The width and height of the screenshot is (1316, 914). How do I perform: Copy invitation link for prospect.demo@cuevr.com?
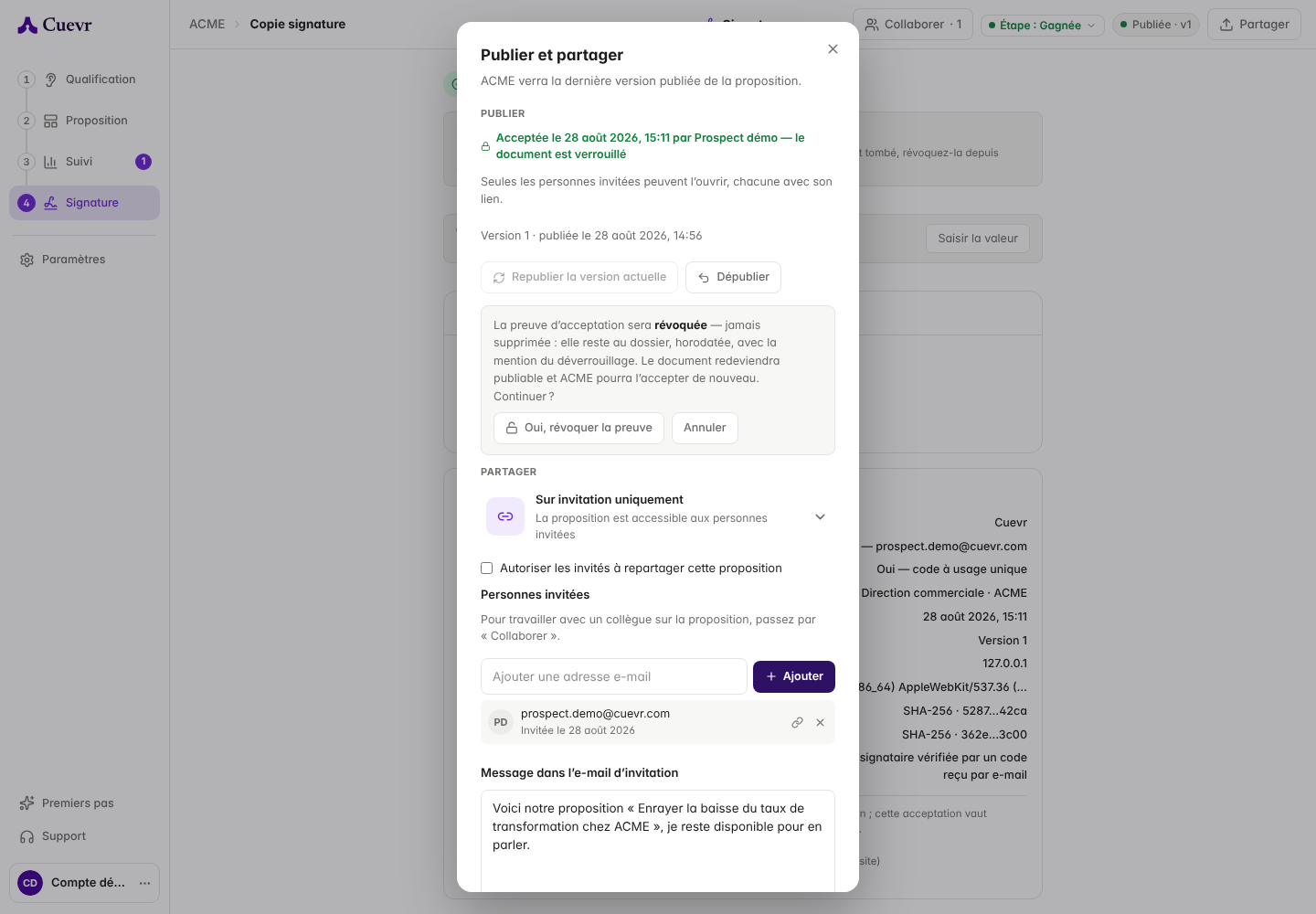797,722
